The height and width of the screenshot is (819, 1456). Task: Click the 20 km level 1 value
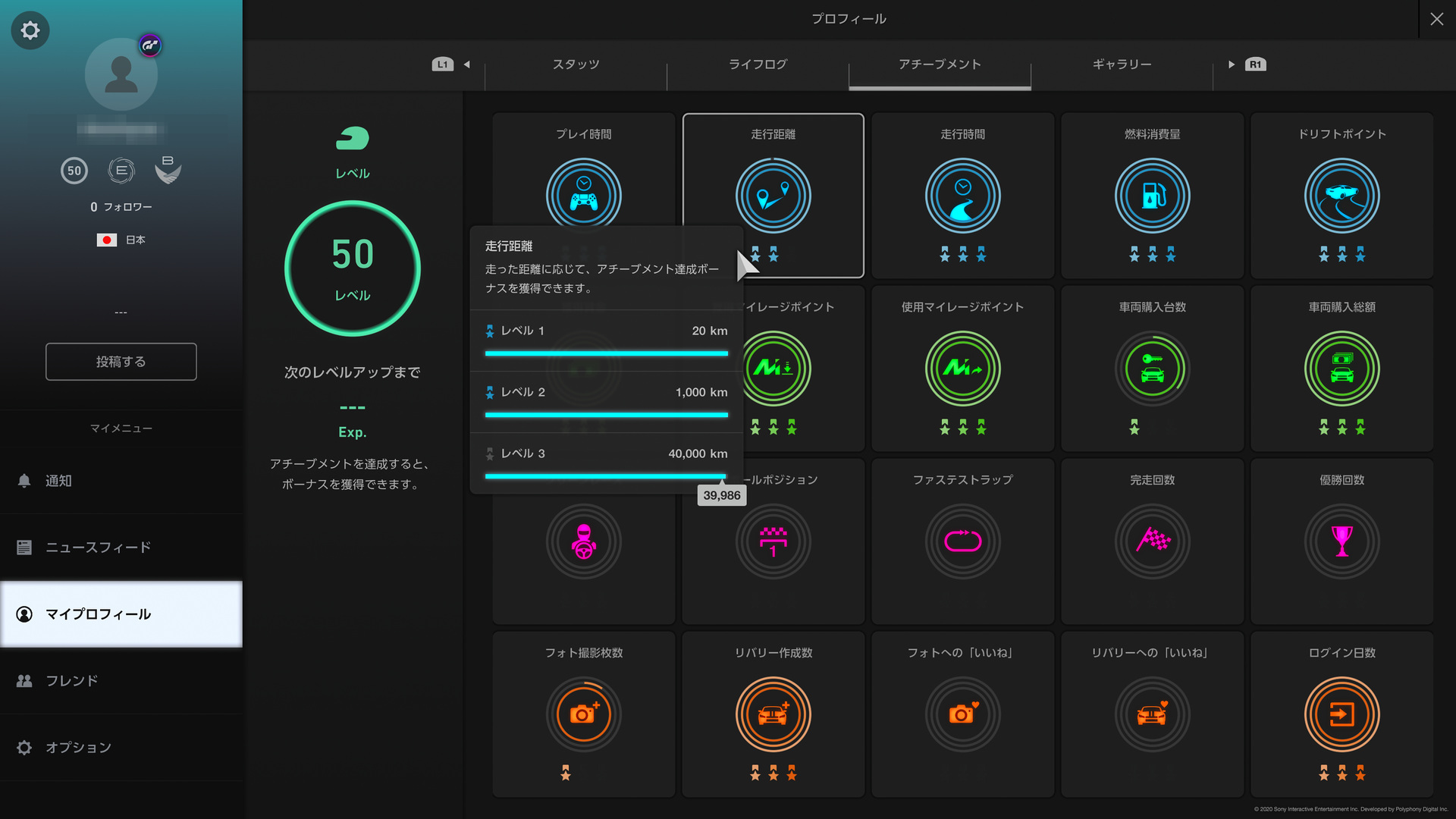pyautogui.click(x=710, y=331)
